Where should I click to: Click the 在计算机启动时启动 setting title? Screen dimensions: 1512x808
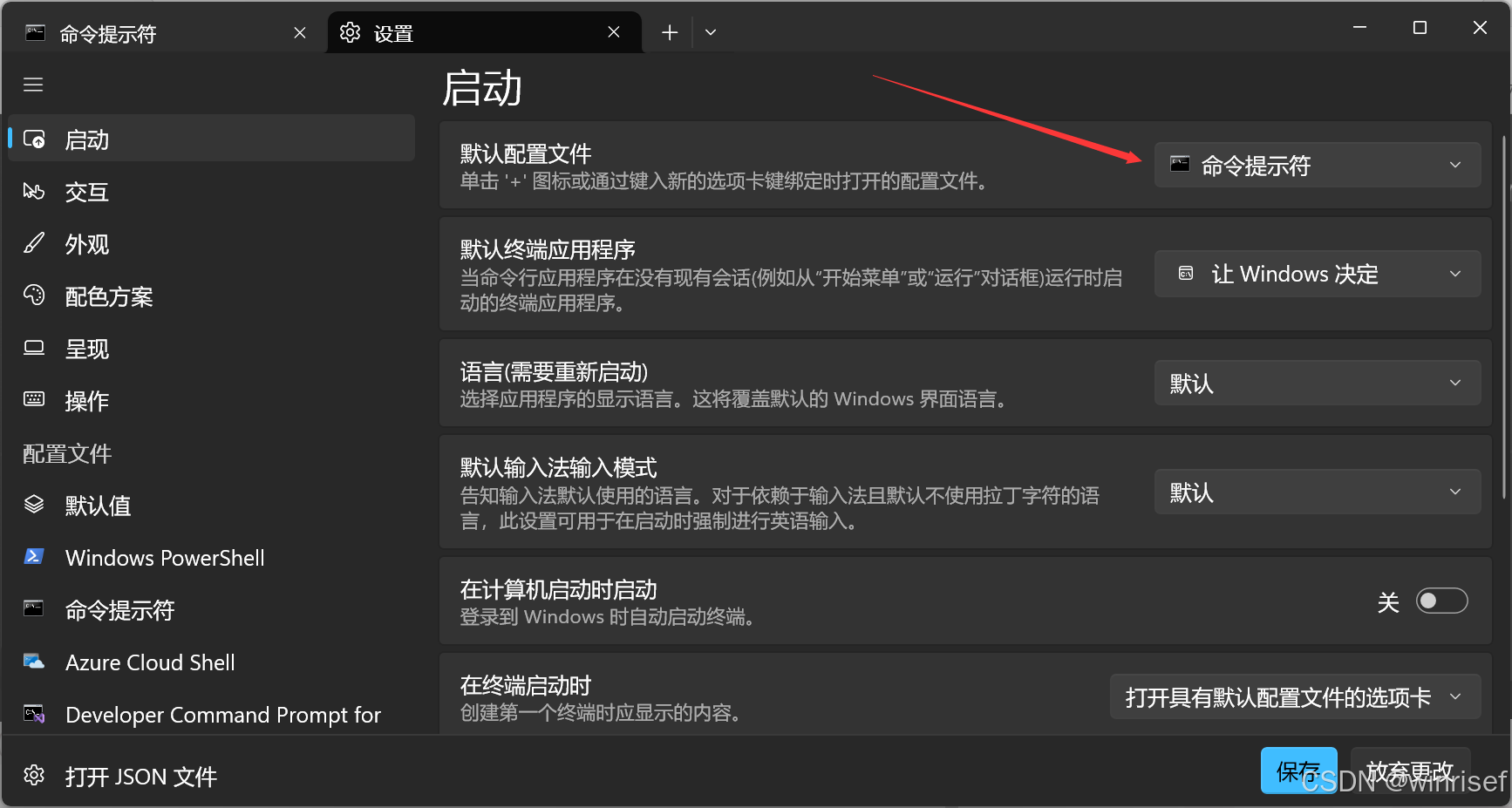click(x=559, y=590)
